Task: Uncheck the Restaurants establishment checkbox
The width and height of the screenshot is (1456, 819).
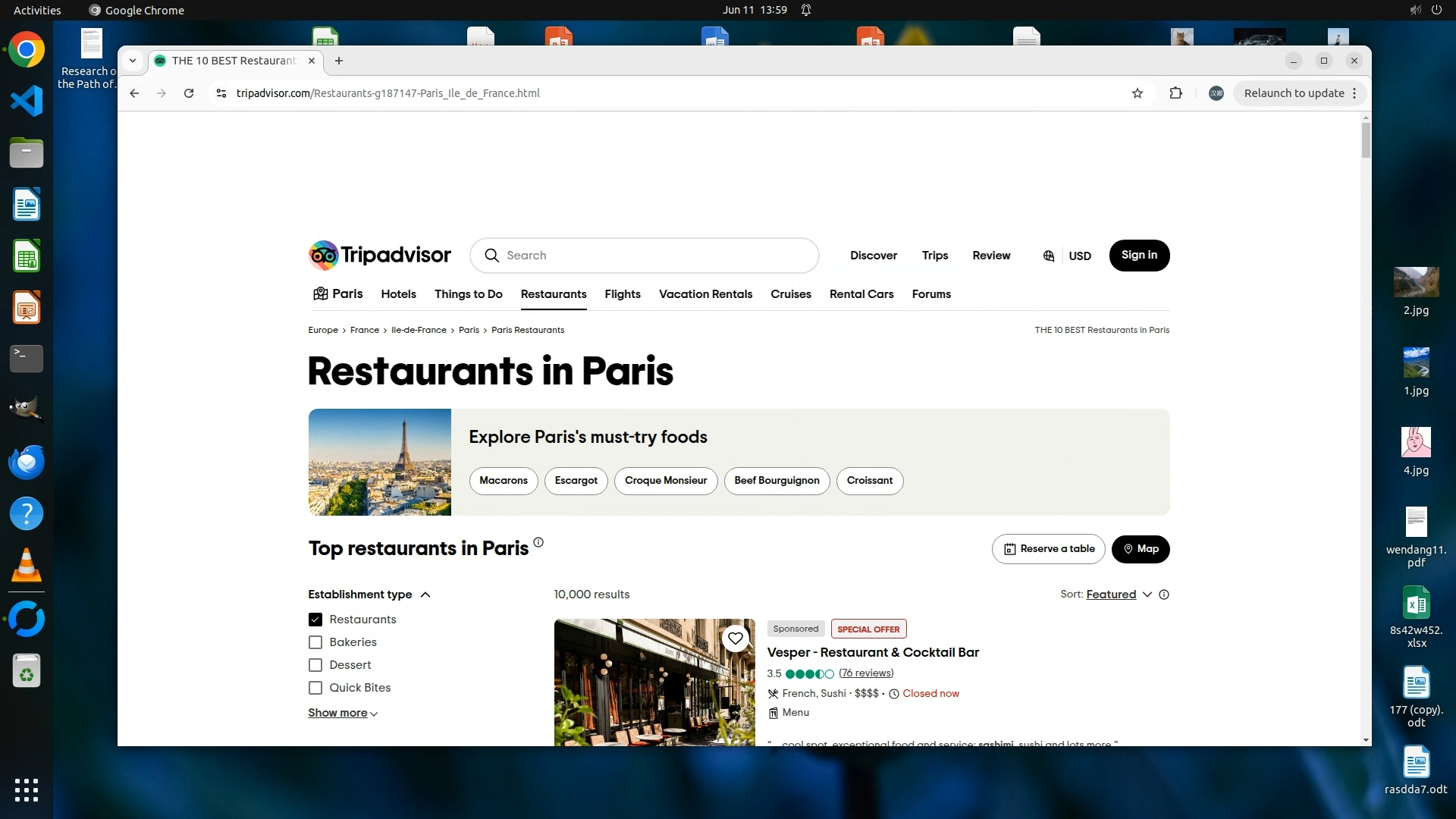Action: 315,620
